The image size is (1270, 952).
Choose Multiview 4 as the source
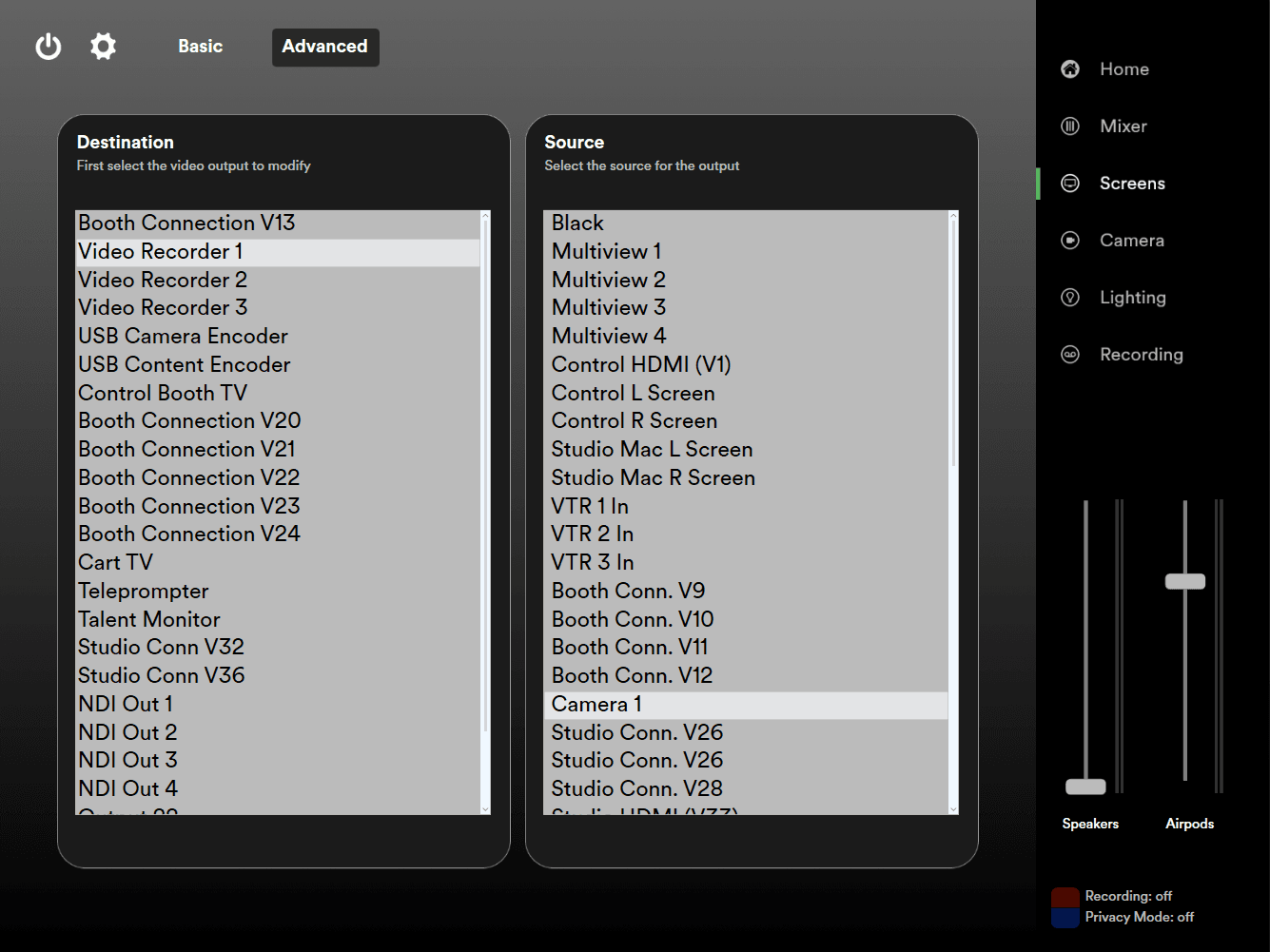[x=746, y=337]
